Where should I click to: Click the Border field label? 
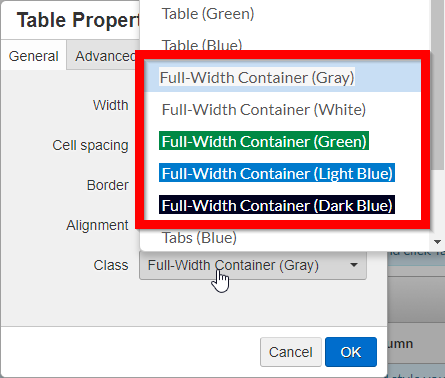pyautogui.click(x=108, y=185)
